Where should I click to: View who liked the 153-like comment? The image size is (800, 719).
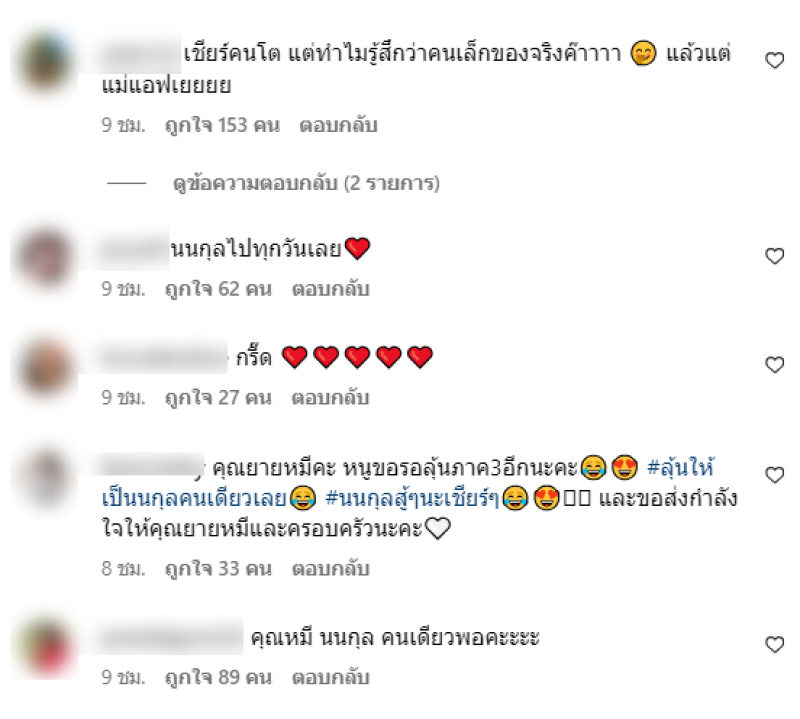point(222,125)
